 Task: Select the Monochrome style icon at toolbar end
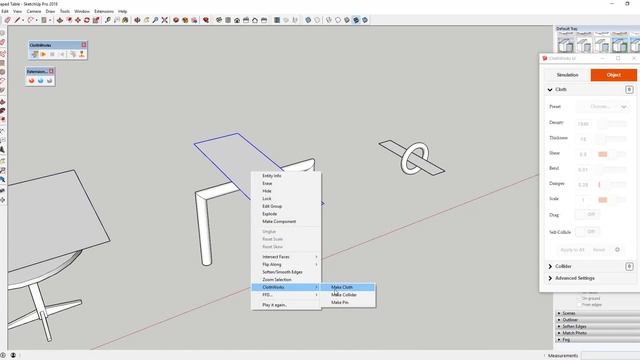click(365, 20)
